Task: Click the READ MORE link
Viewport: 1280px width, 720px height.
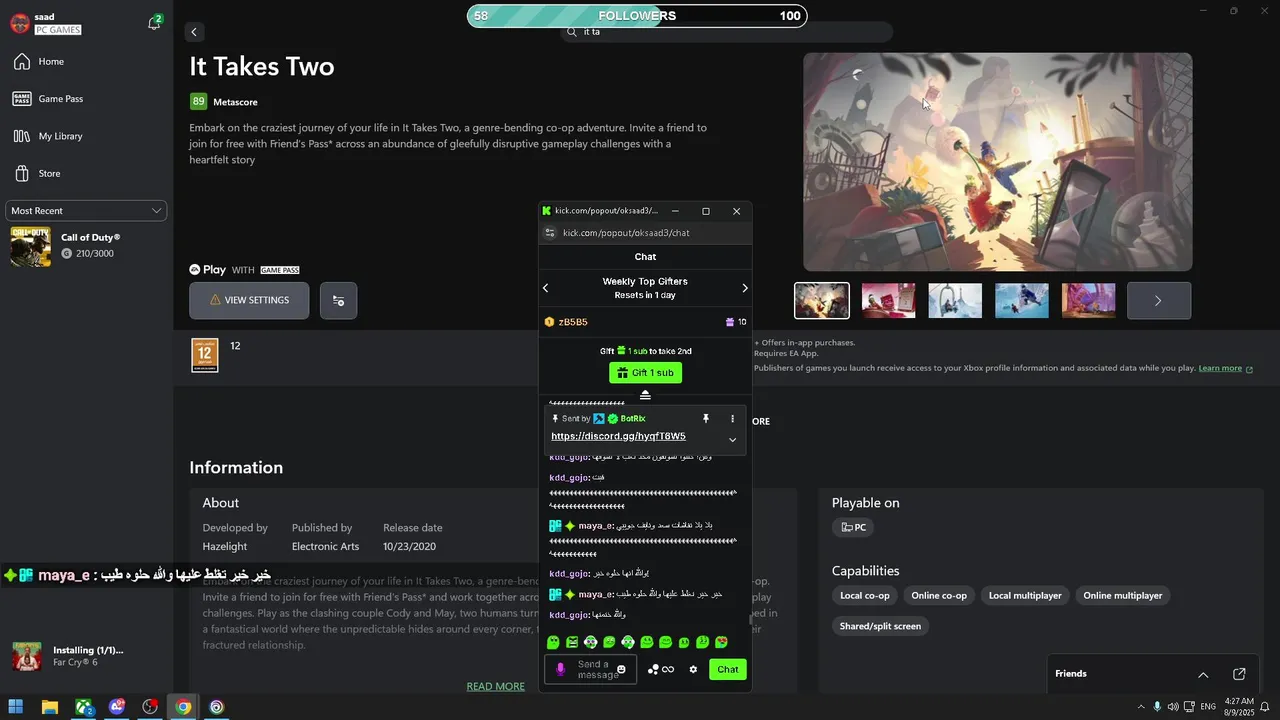Action: coord(495,686)
